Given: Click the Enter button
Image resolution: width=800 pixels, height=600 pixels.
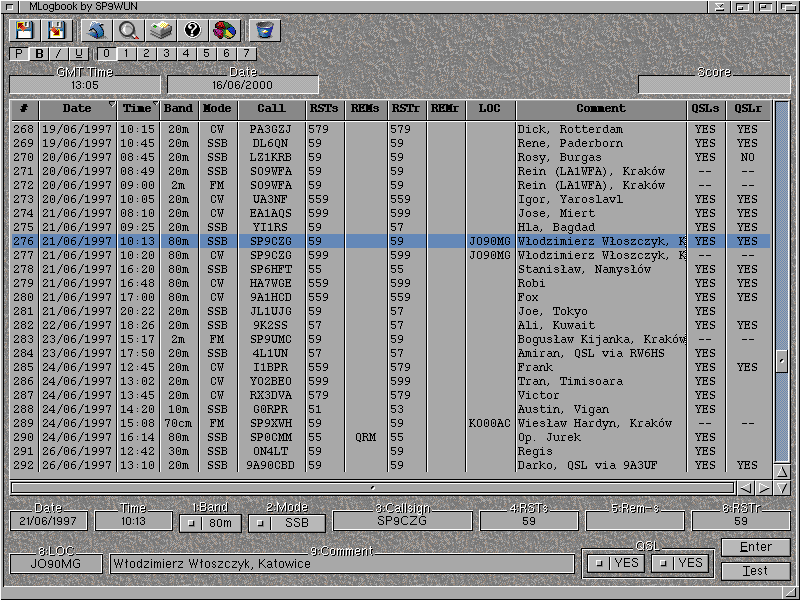Looking at the screenshot, I should pyautogui.click(x=756, y=547).
